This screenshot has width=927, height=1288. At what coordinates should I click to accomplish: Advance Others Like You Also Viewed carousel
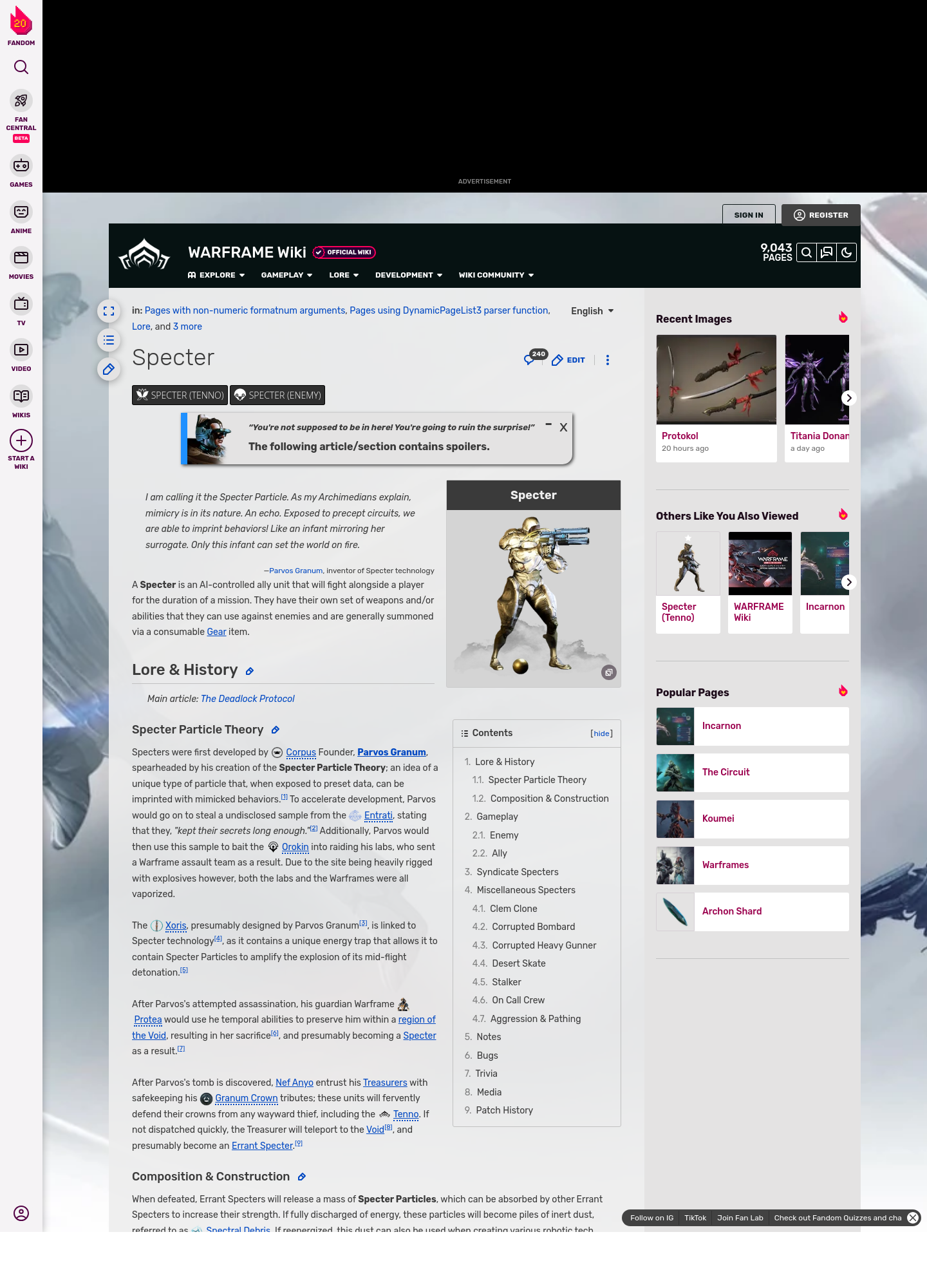click(849, 582)
